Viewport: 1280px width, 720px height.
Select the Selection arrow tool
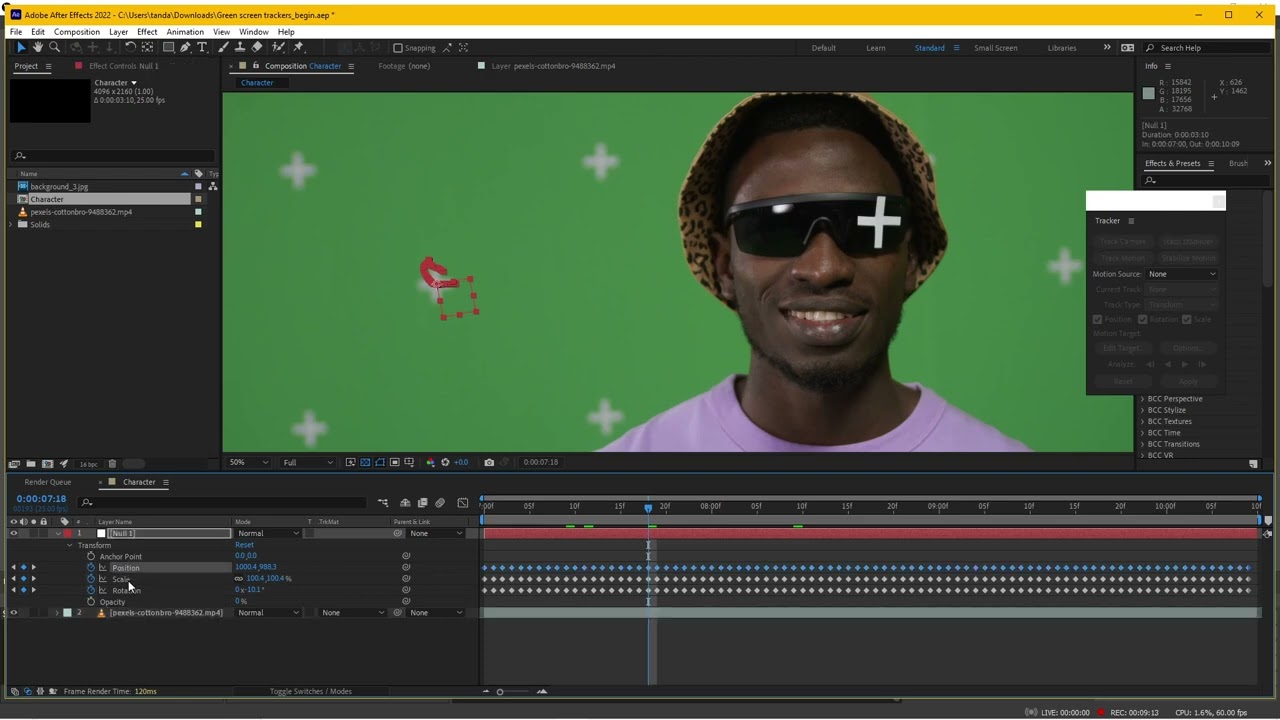(20, 47)
